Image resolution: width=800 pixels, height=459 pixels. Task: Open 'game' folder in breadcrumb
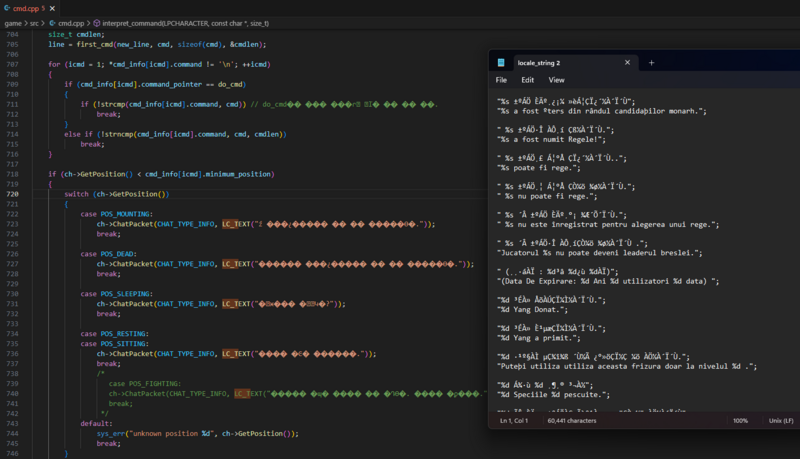pyautogui.click(x=13, y=23)
